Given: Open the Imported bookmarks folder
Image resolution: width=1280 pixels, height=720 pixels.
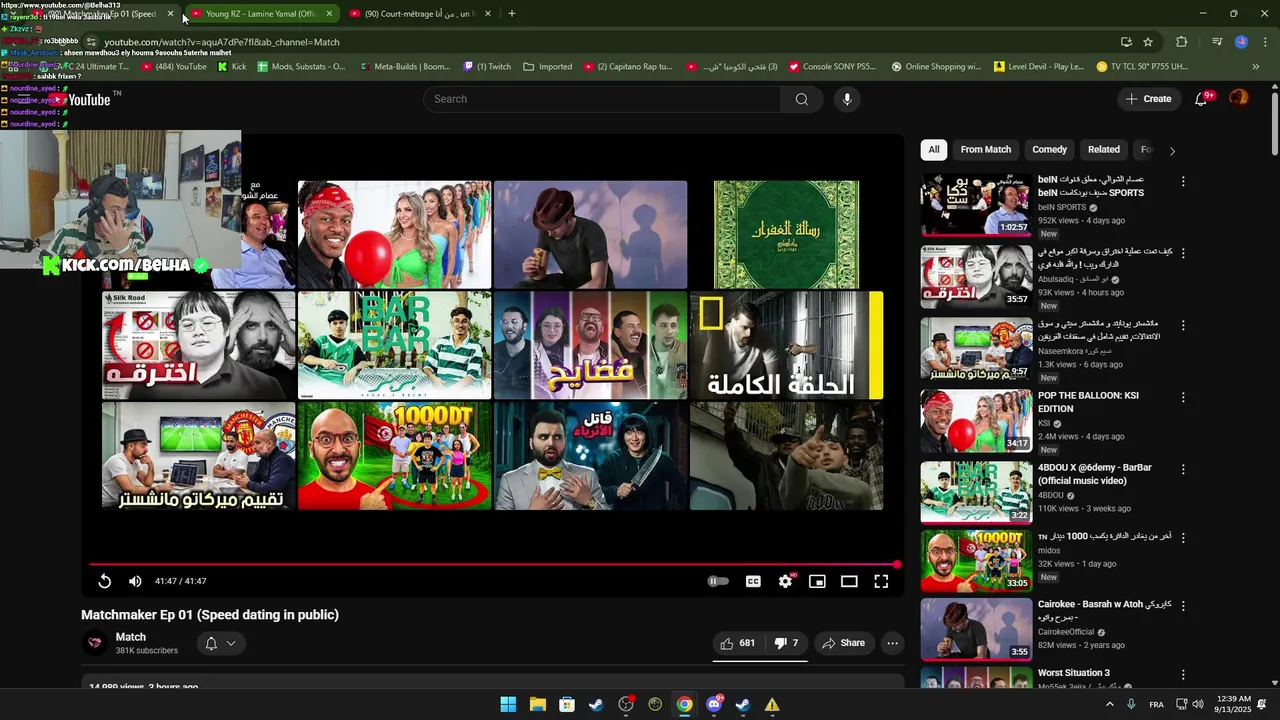Looking at the screenshot, I should click(547, 67).
